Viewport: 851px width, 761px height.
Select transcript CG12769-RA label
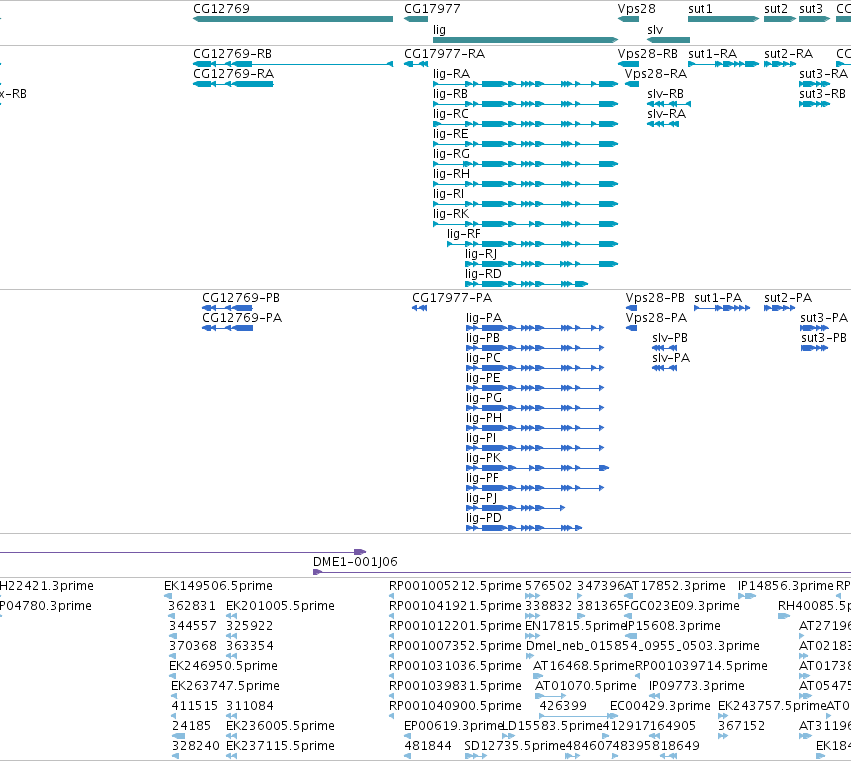pos(233,73)
